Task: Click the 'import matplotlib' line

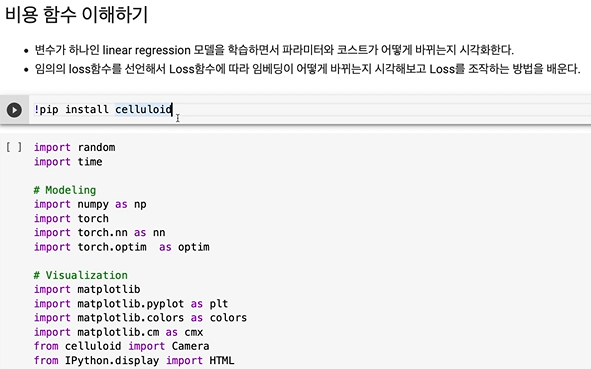Action: 87,289
